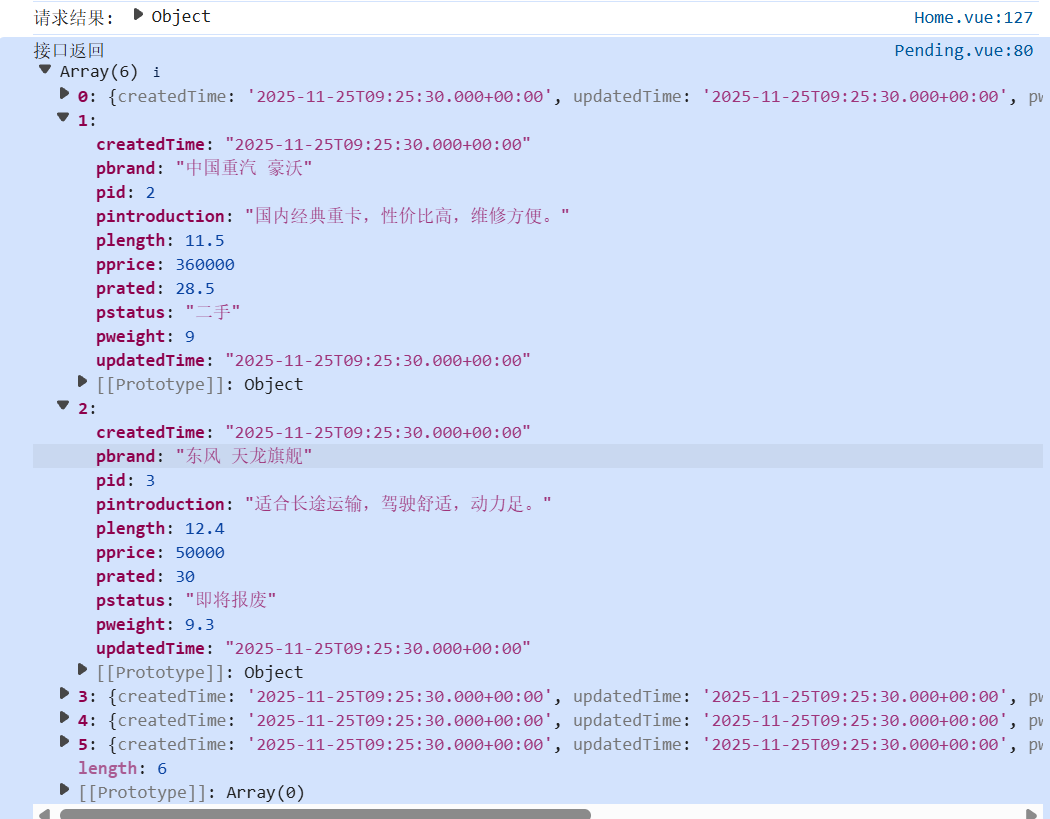This screenshot has height=819, width=1050.
Task: Select pbrand value "东风 天龙旗舰"
Action: click(244, 456)
